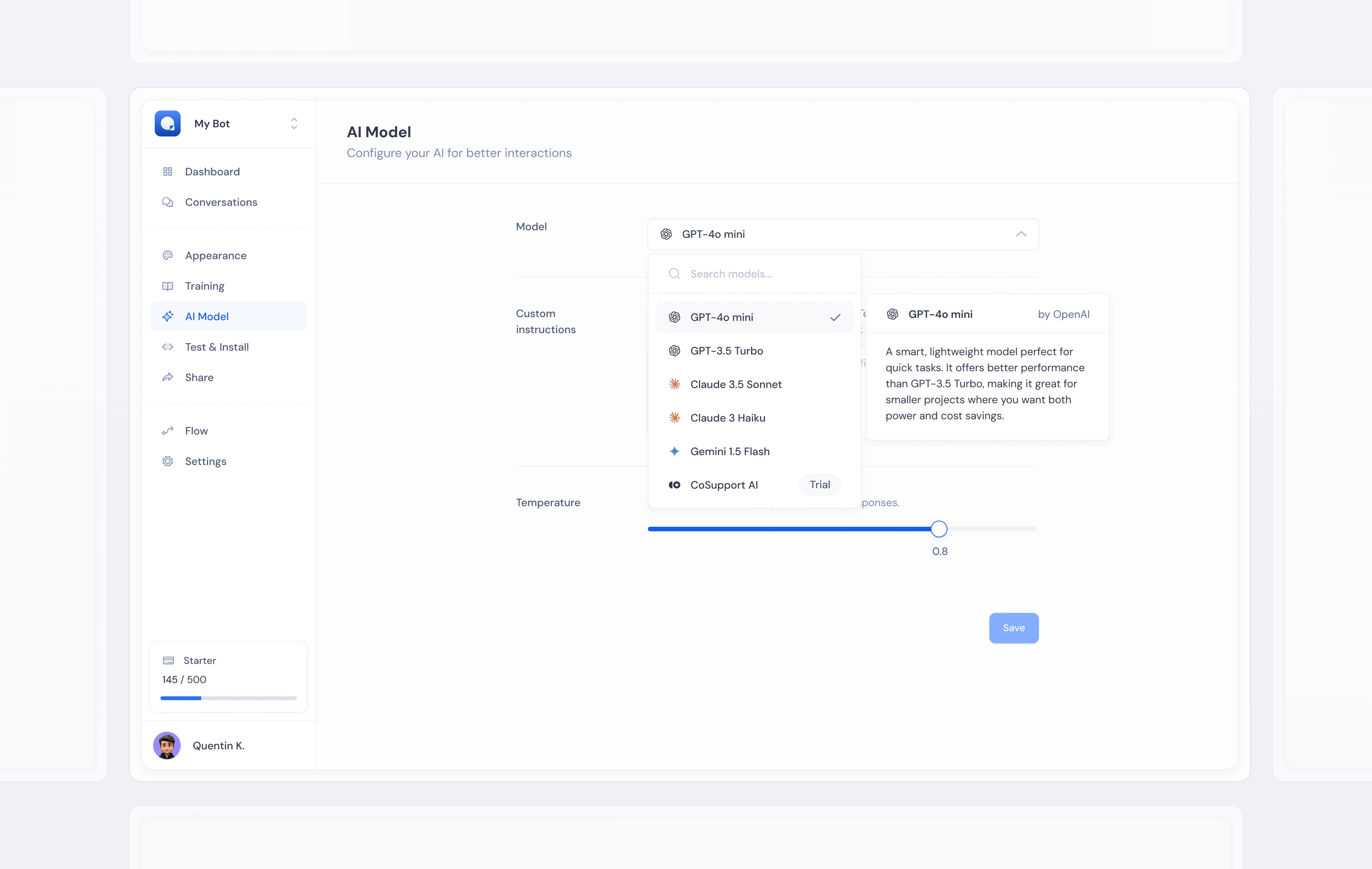1372x869 pixels.
Task: Open the My Bot switcher chevrons
Action: click(294, 123)
